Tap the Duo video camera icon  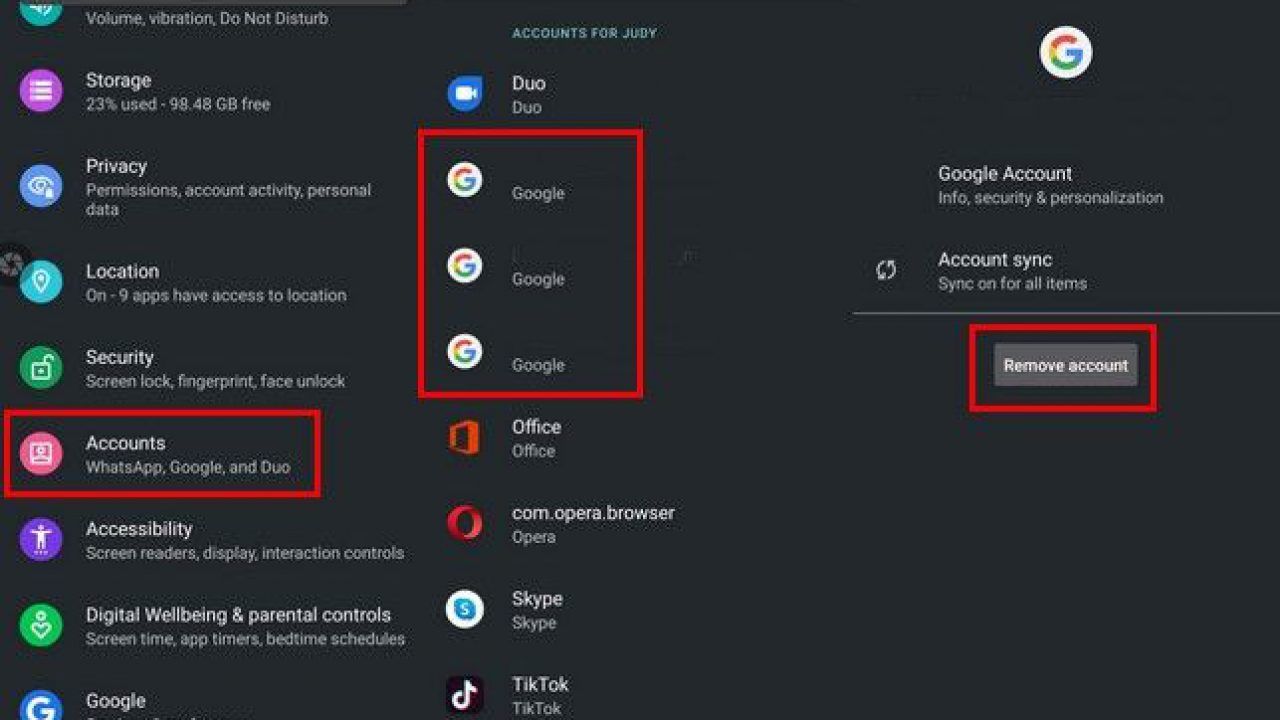(464, 94)
